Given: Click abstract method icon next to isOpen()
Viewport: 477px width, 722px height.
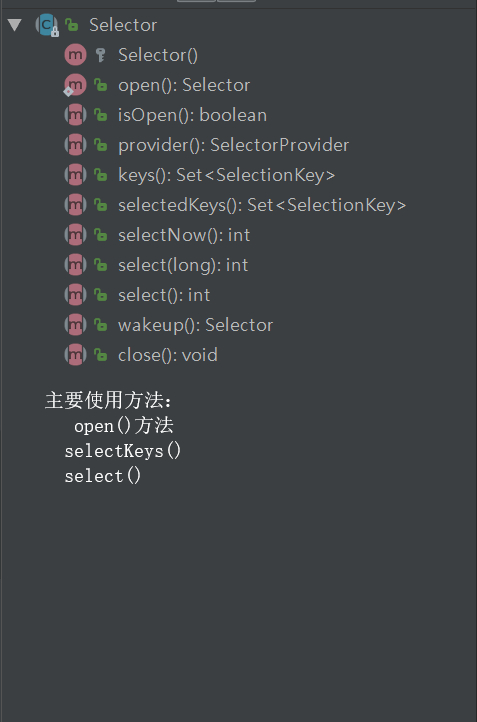Looking at the screenshot, I should click(x=75, y=115).
